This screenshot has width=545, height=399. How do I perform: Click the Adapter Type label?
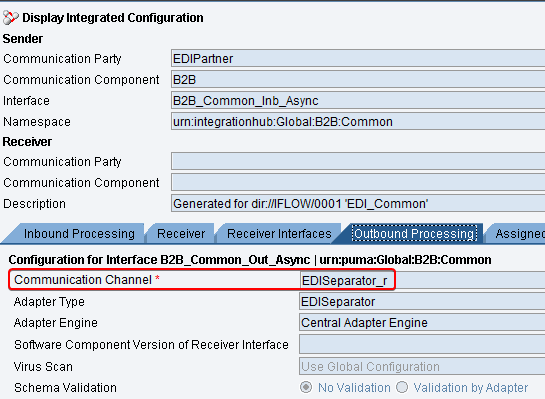click(x=49, y=302)
